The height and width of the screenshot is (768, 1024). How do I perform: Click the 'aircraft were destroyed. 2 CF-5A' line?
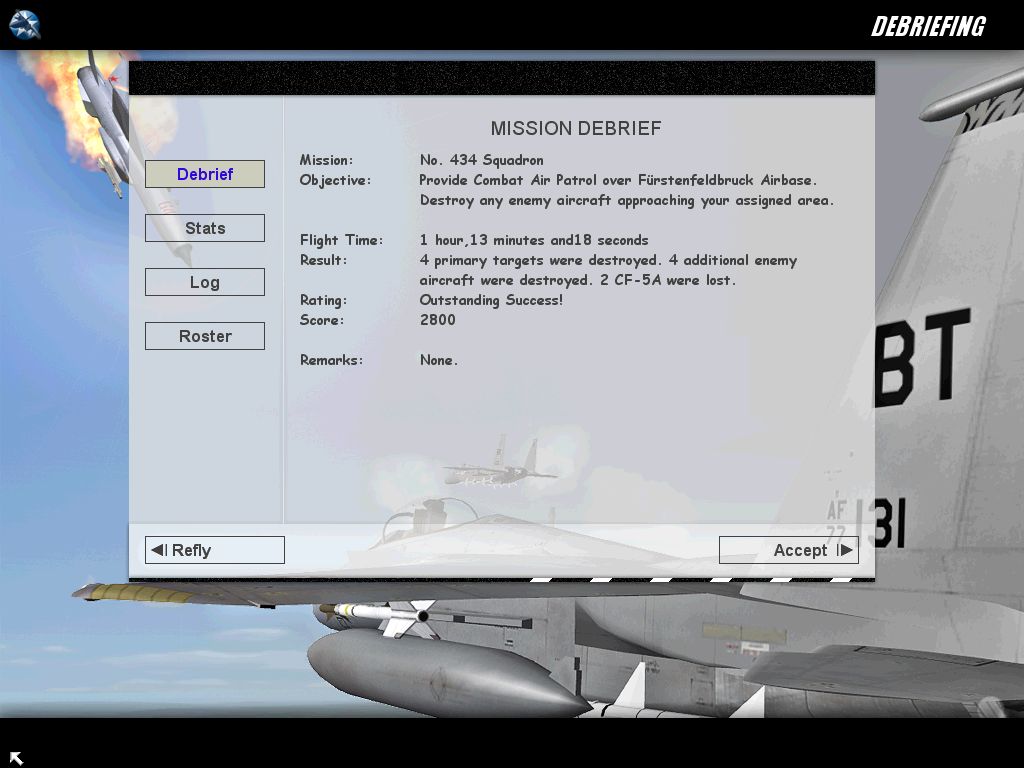point(577,280)
